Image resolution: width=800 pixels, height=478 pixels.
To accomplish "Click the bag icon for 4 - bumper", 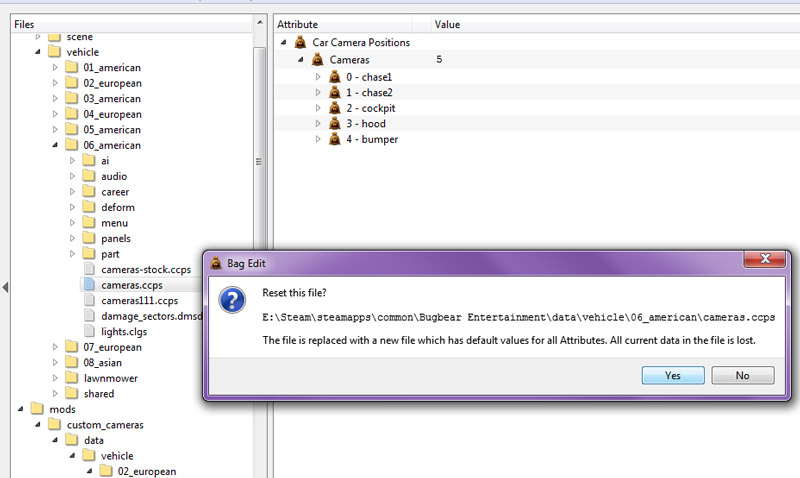I will point(335,139).
